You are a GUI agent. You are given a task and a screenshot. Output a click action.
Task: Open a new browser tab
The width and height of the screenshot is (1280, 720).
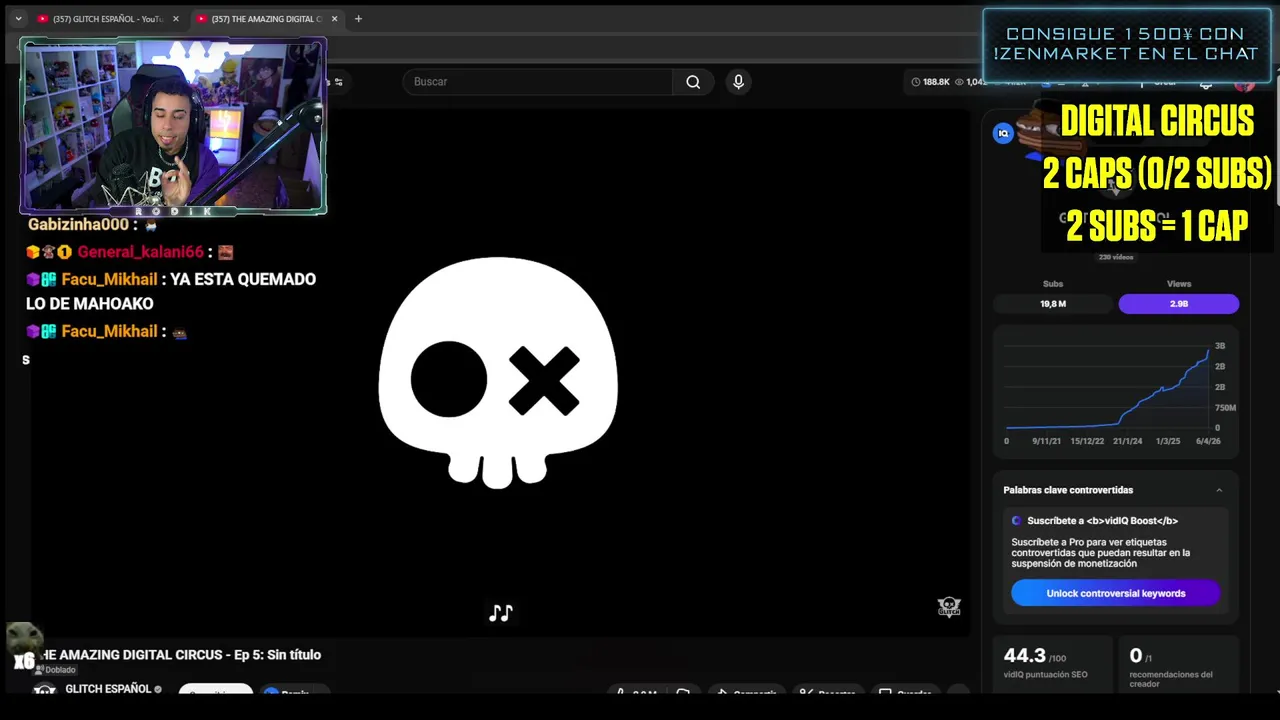pos(358,19)
